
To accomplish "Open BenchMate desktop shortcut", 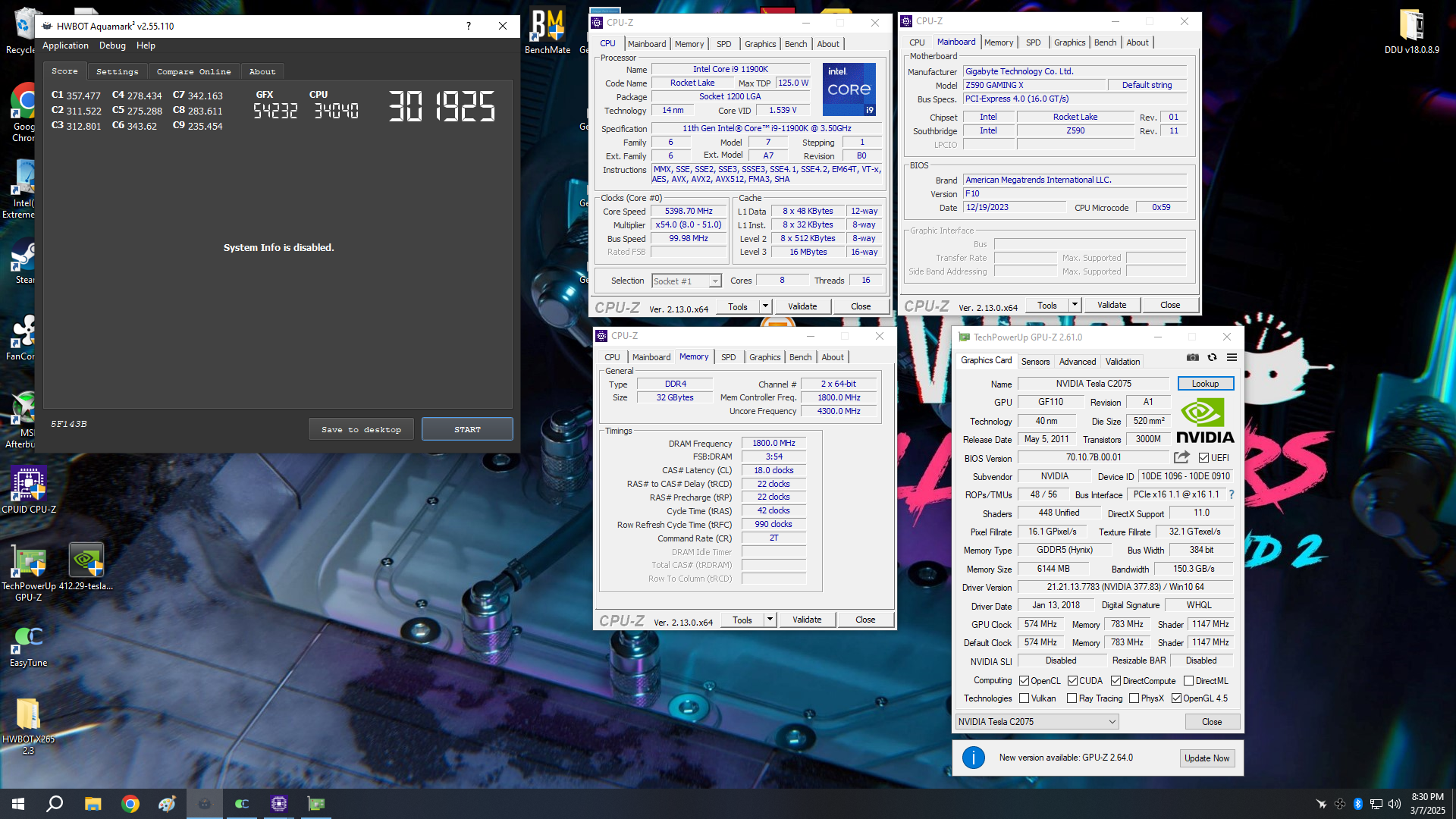I will click(548, 32).
